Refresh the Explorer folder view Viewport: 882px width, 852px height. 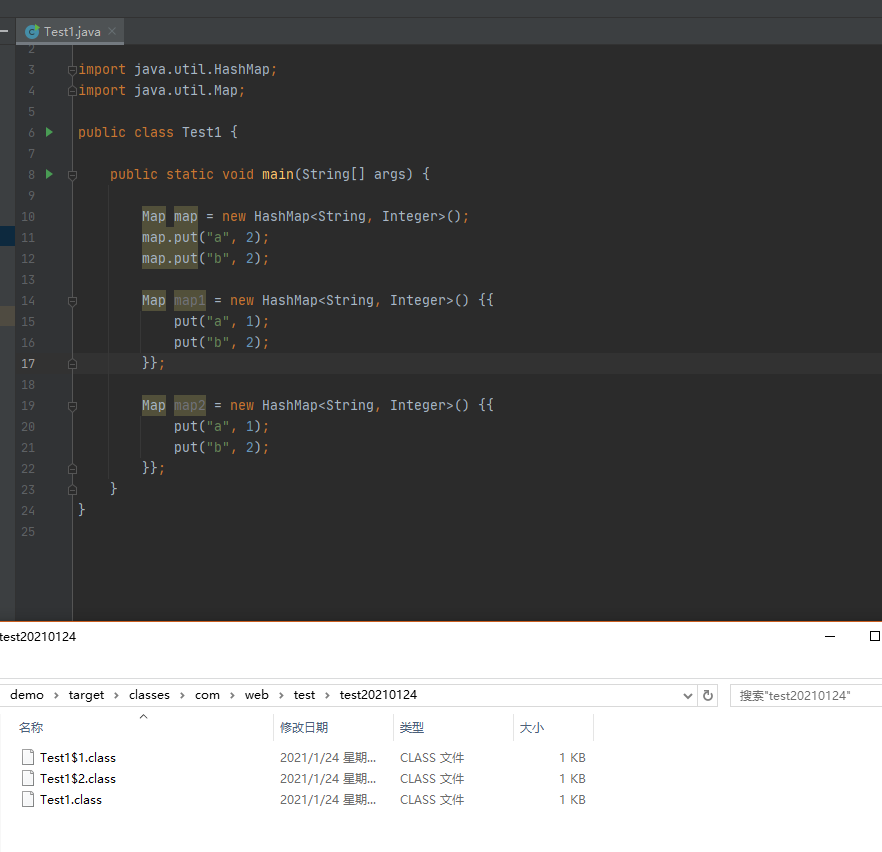[x=708, y=696]
